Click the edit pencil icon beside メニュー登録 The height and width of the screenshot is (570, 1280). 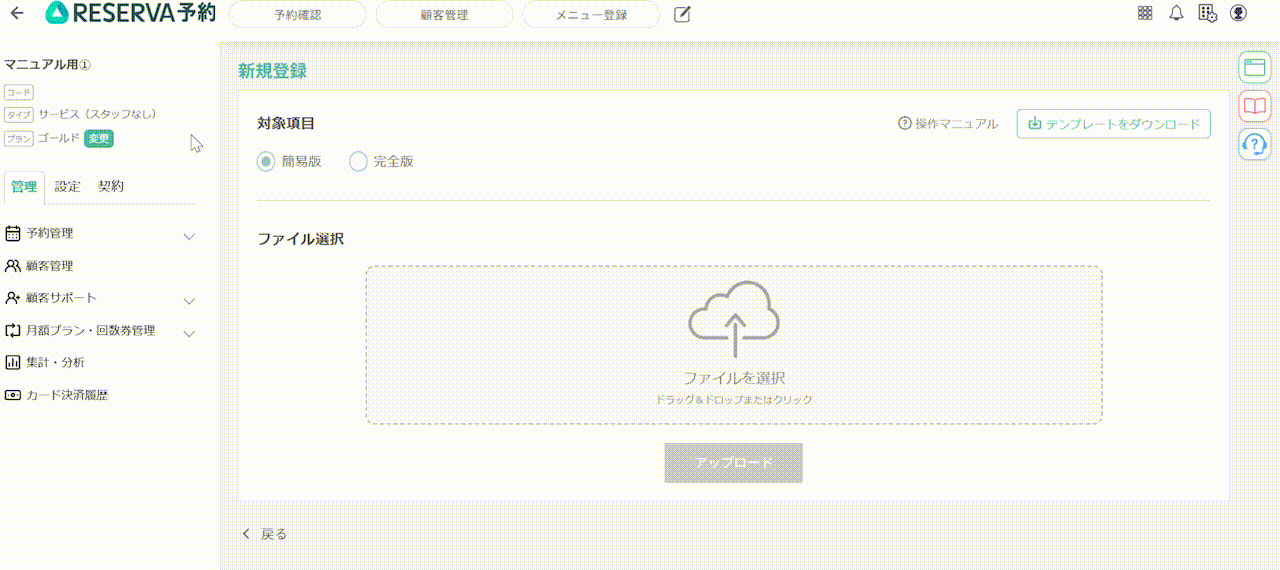[682, 14]
